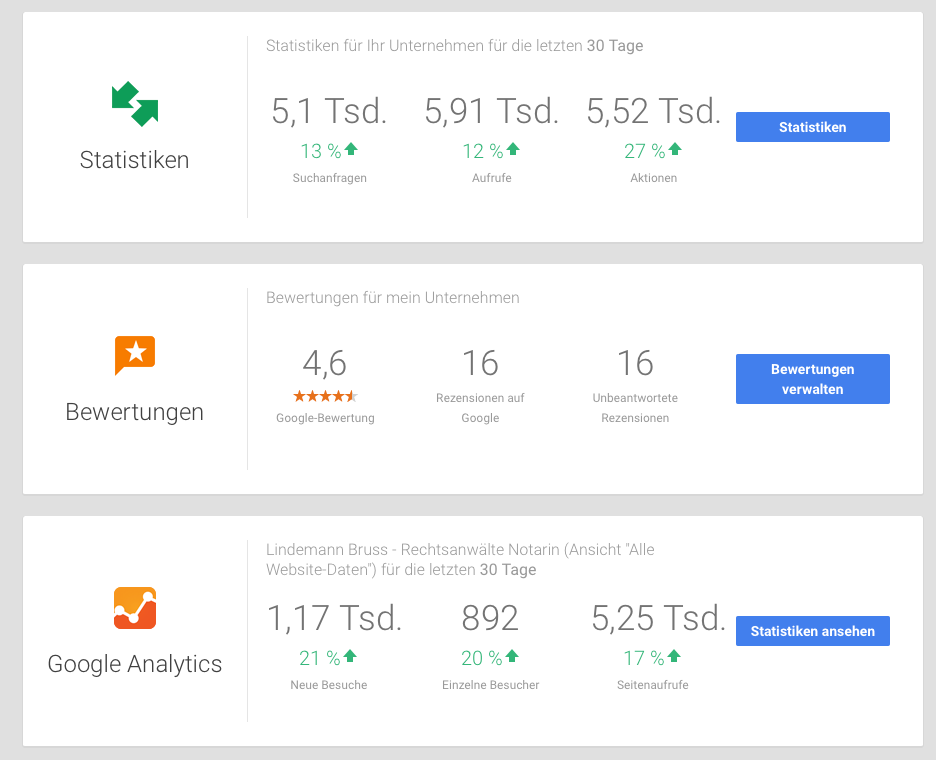Click the green arrow beside 13 % Suchanfragen
Viewport: 936px width, 760px height.
(x=351, y=150)
